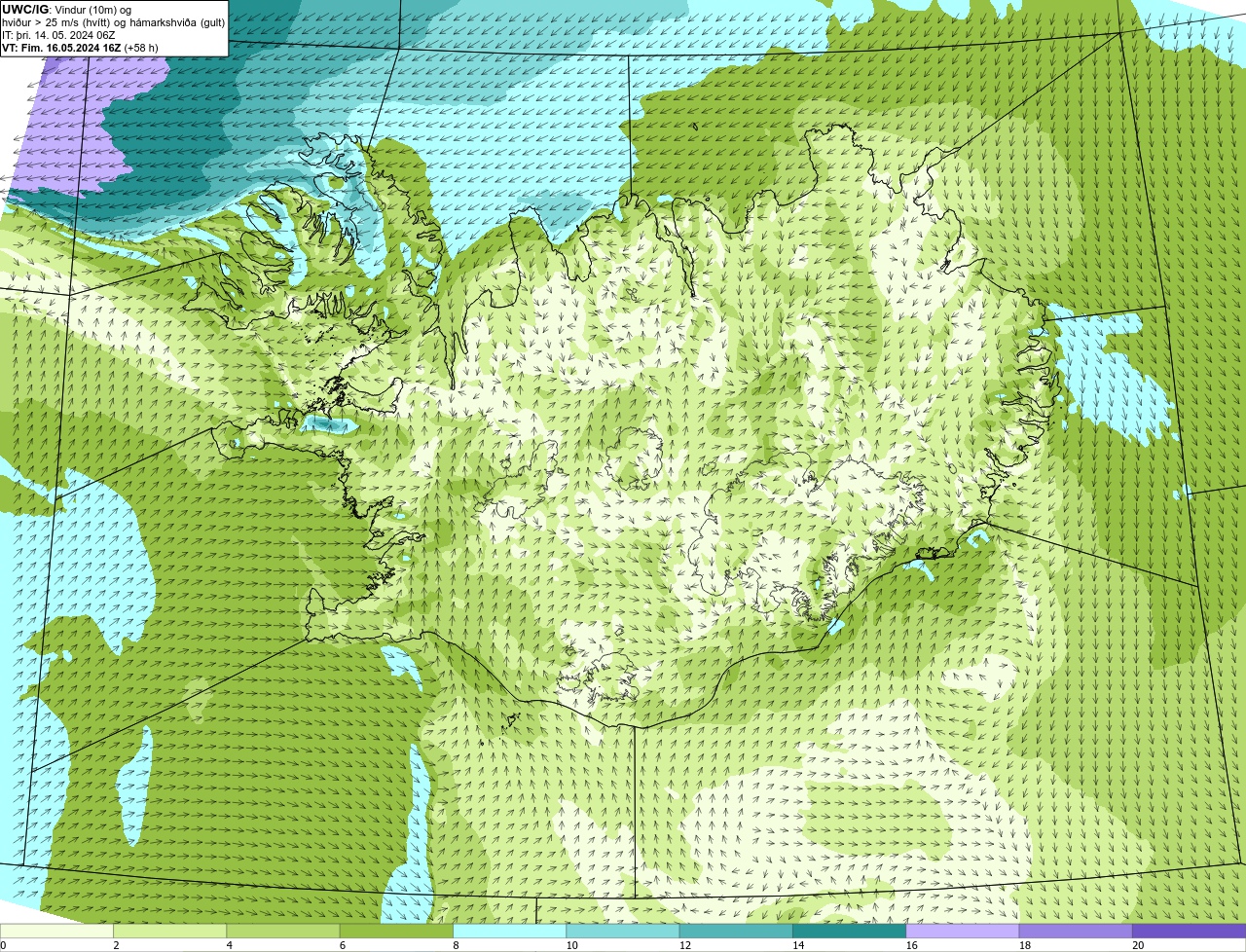Click the legend scale label "4"
Viewport: 1246px width, 952px height.
[x=229, y=945]
